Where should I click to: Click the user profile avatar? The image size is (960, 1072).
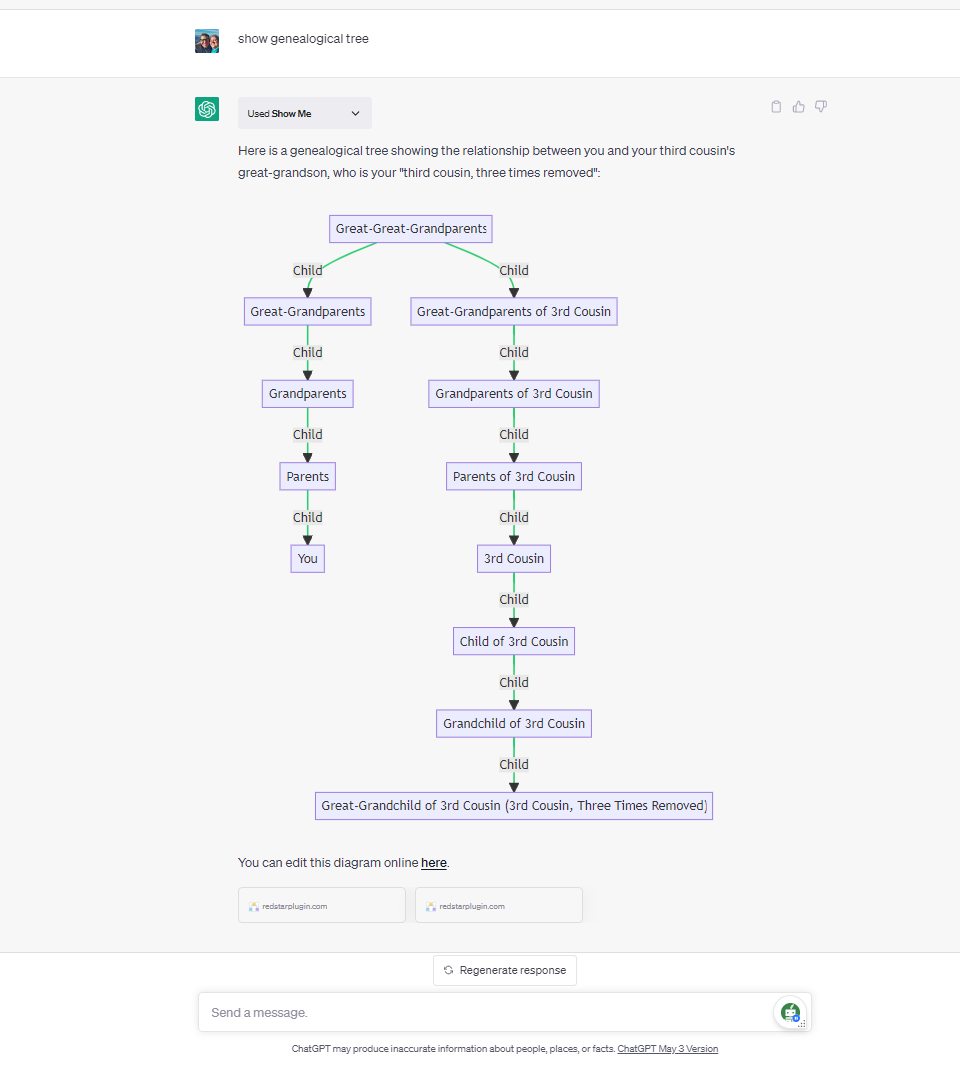tap(207, 41)
